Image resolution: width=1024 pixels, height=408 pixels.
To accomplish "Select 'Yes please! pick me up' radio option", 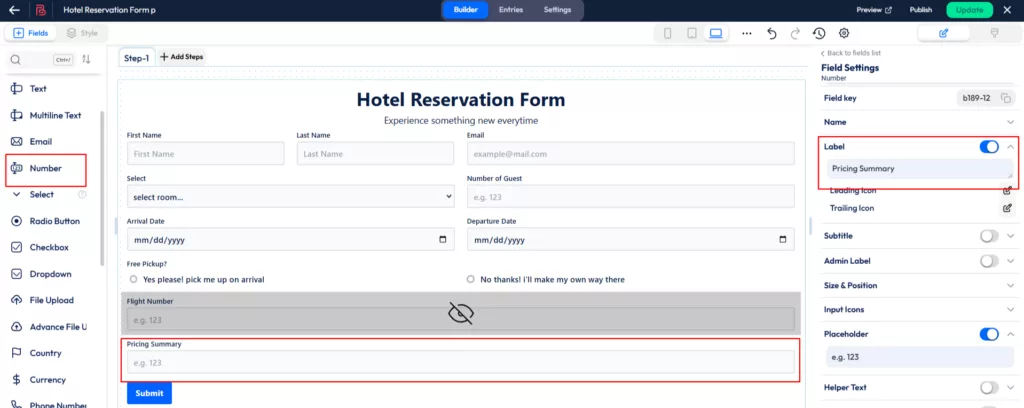I will (x=135, y=279).
